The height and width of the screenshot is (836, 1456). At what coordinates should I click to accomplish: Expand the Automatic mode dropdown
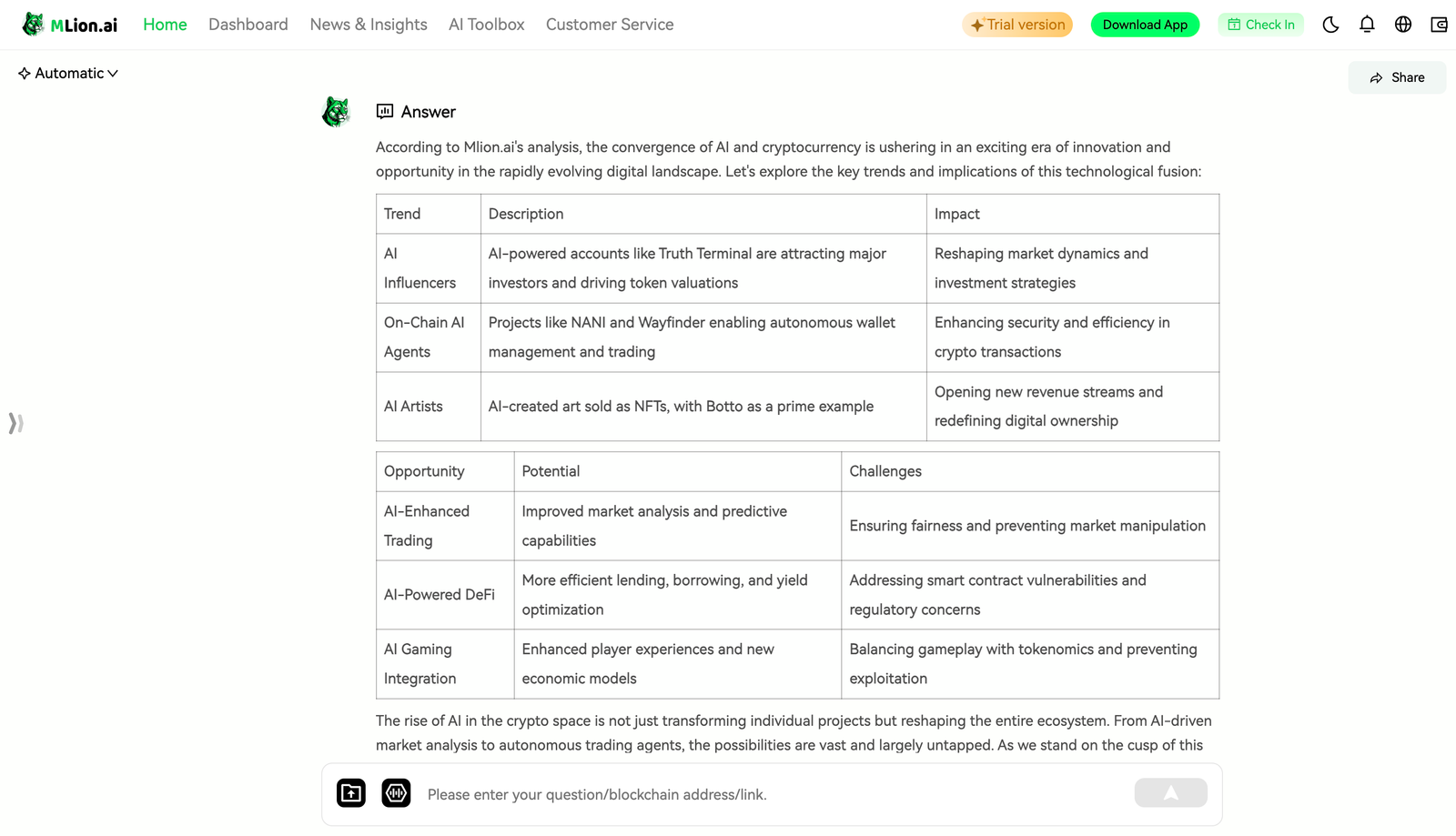click(68, 74)
